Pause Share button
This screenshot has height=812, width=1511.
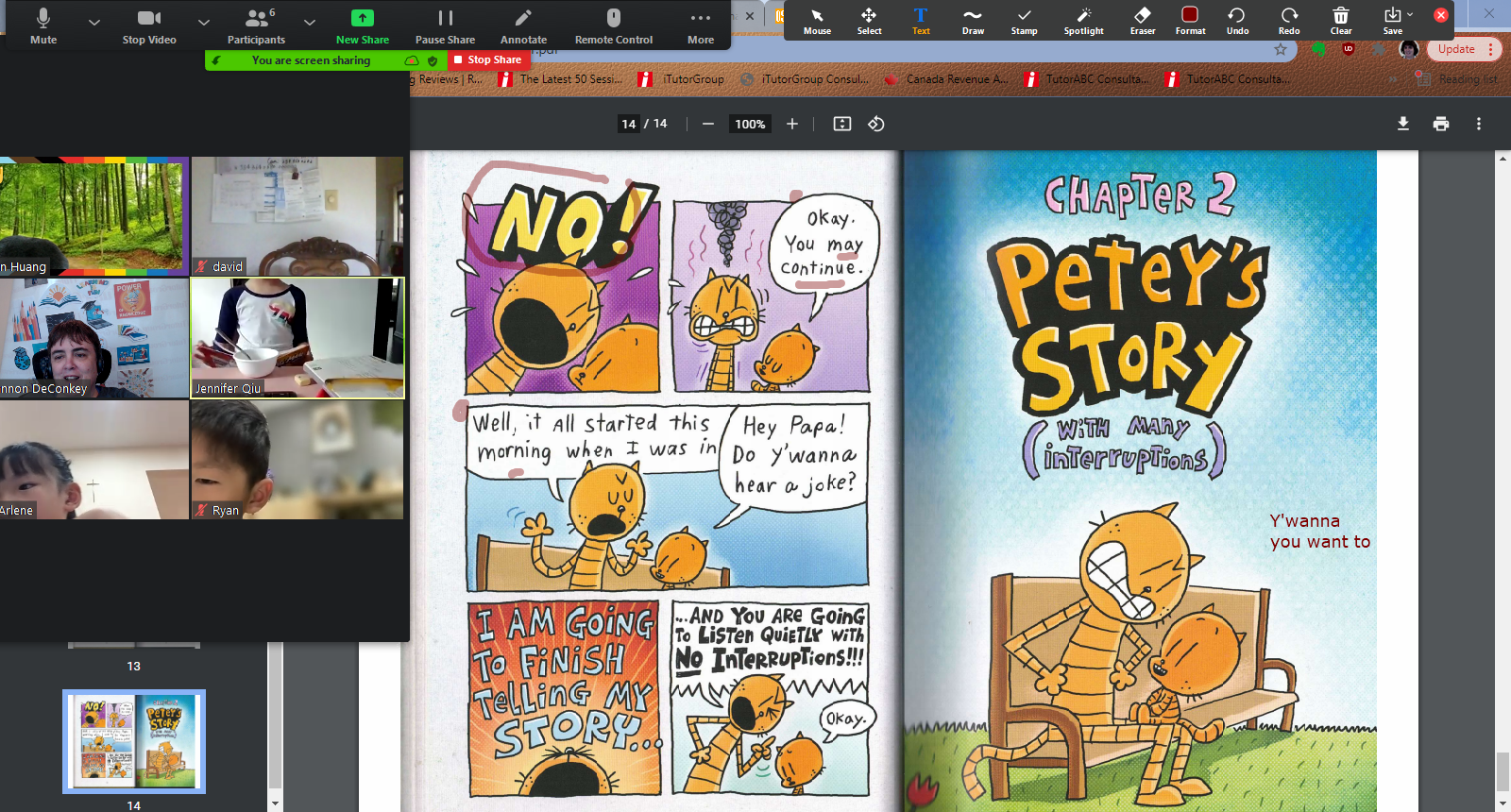point(445,25)
